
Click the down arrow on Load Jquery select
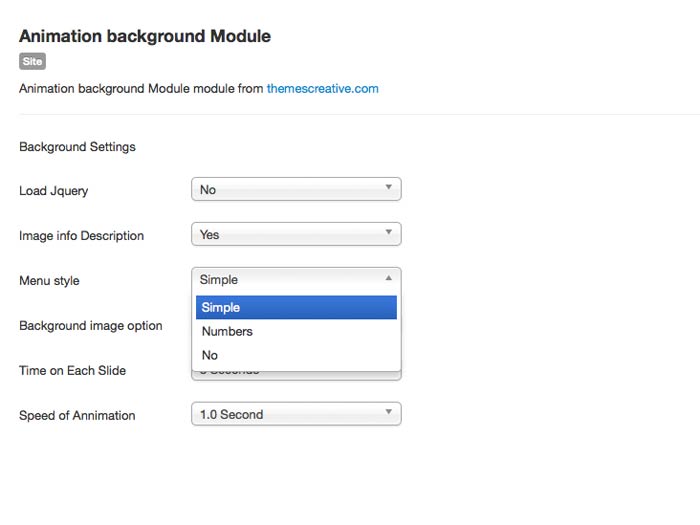(388, 188)
